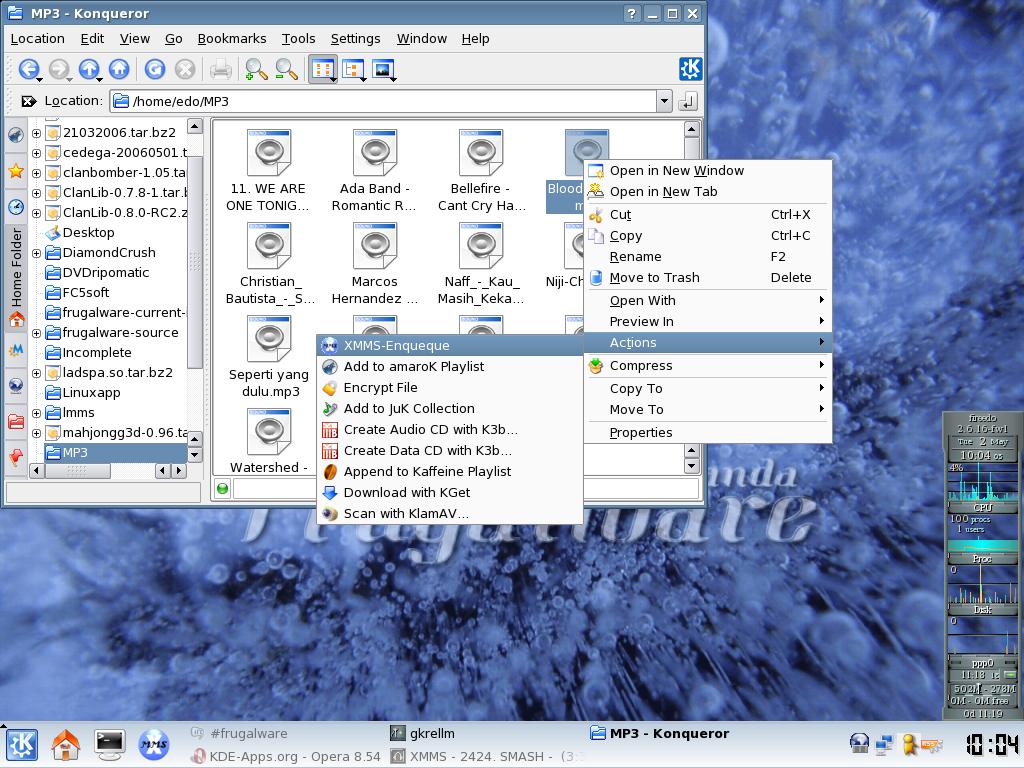This screenshot has width=1024, height=768.
Task: Click the Stop loading toolbar icon
Action: [x=185, y=69]
